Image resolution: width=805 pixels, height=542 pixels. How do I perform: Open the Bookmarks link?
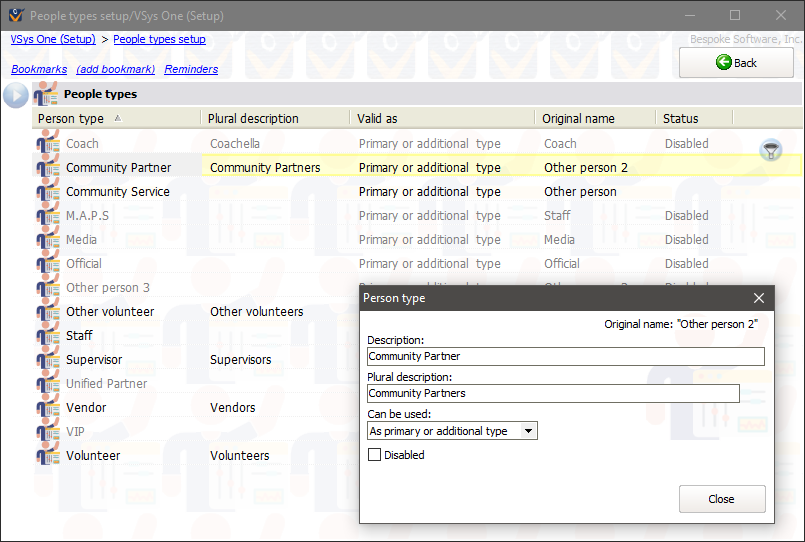pos(39,69)
